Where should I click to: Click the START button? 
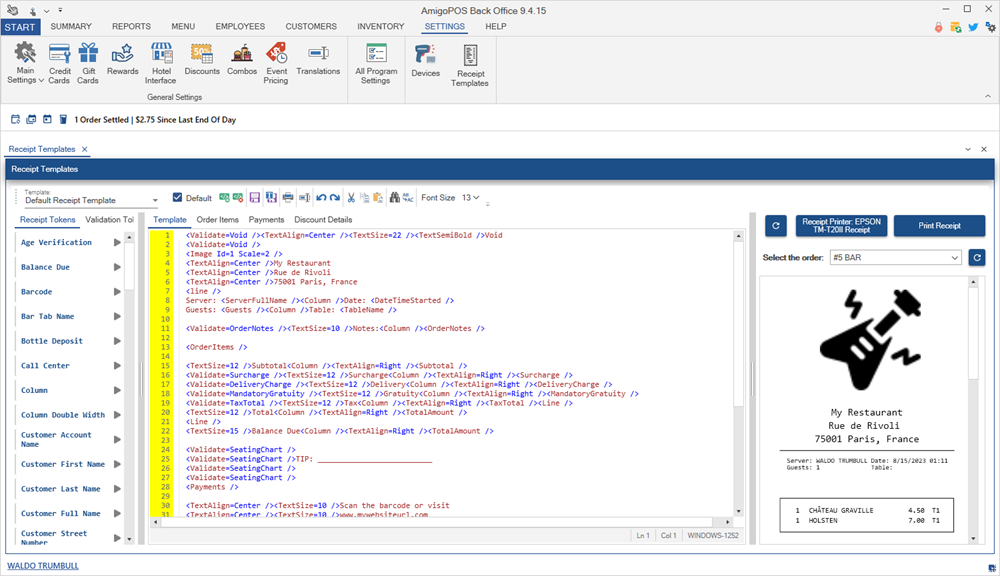pos(20,27)
